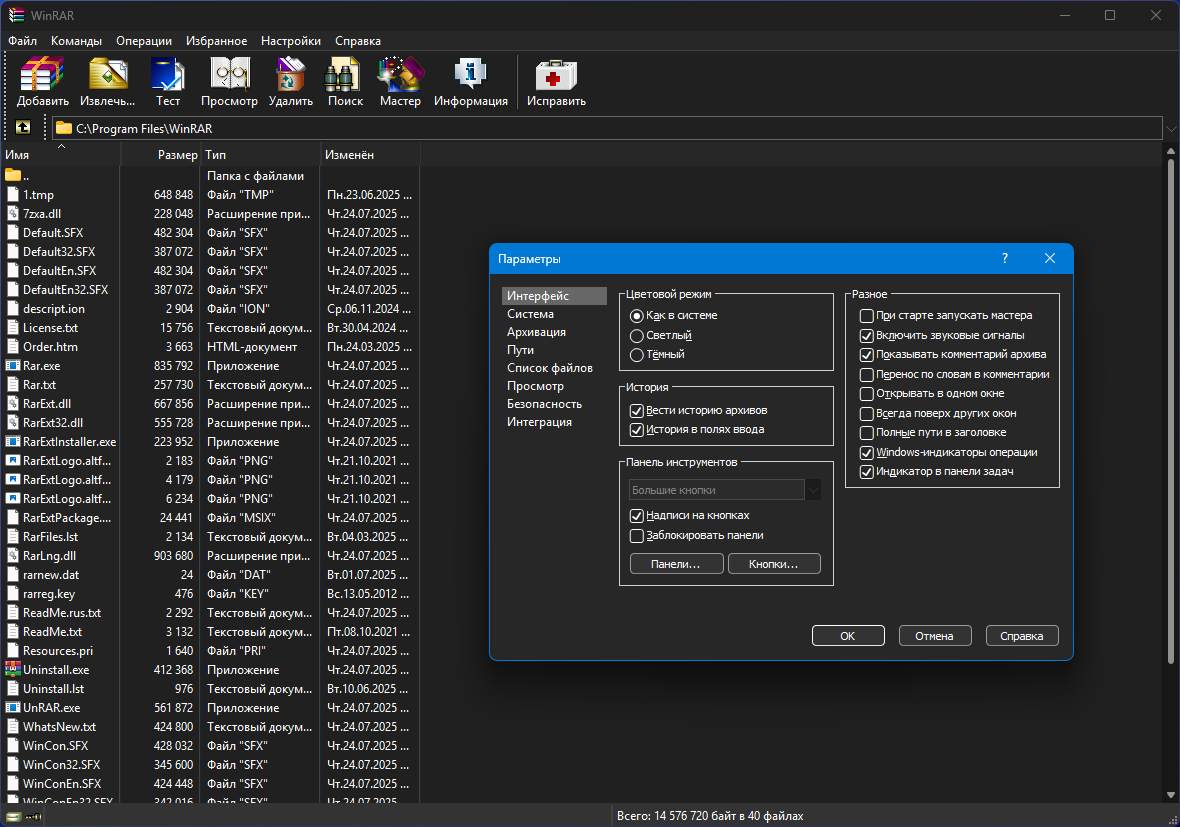Viewport: 1180px width, 827px height.
Task: Toggle 'Вести историю архивов' checkbox
Action: point(637,411)
